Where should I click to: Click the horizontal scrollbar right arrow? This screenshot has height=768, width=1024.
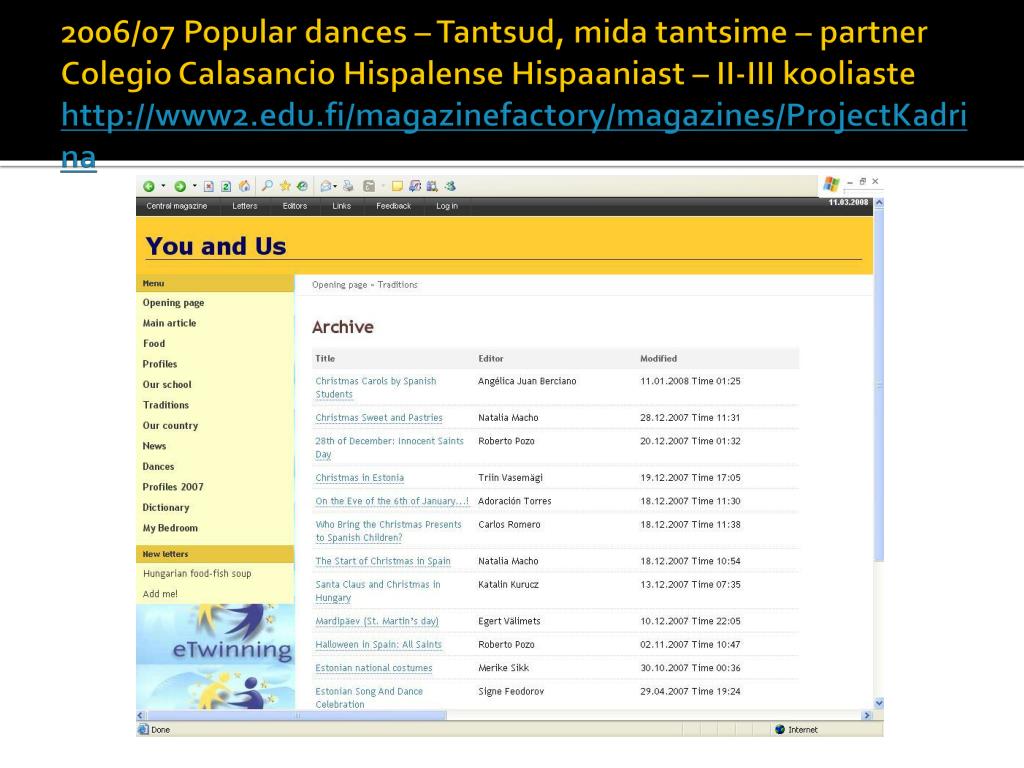coord(867,716)
